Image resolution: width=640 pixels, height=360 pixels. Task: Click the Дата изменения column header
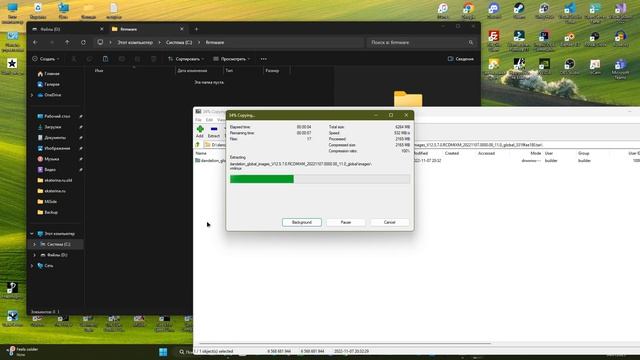(x=192, y=71)
